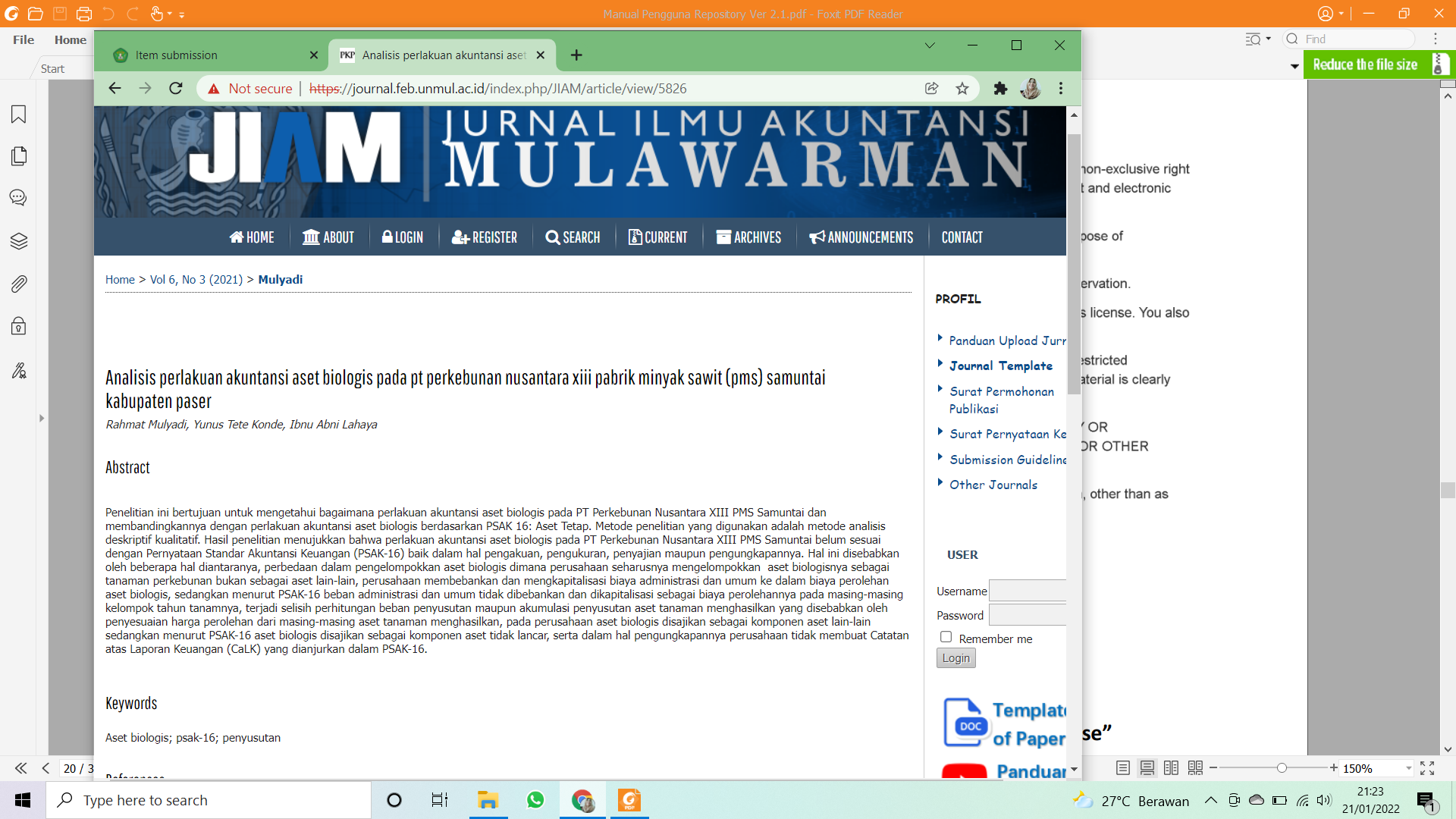Click the Password input field

pyautogui.click(x=1028, y=615)
